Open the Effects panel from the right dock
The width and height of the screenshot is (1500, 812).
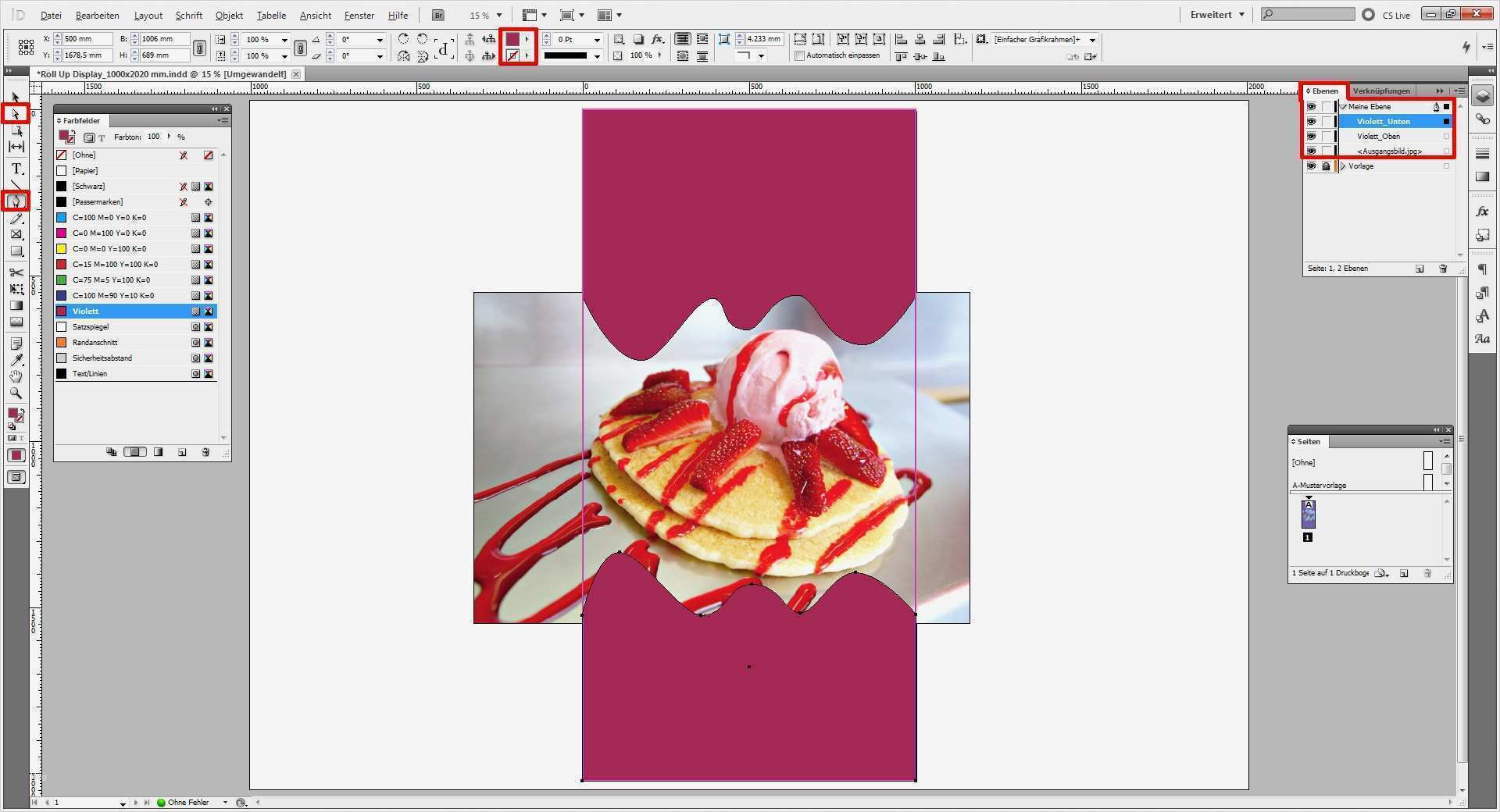[x=1481, y=210]
